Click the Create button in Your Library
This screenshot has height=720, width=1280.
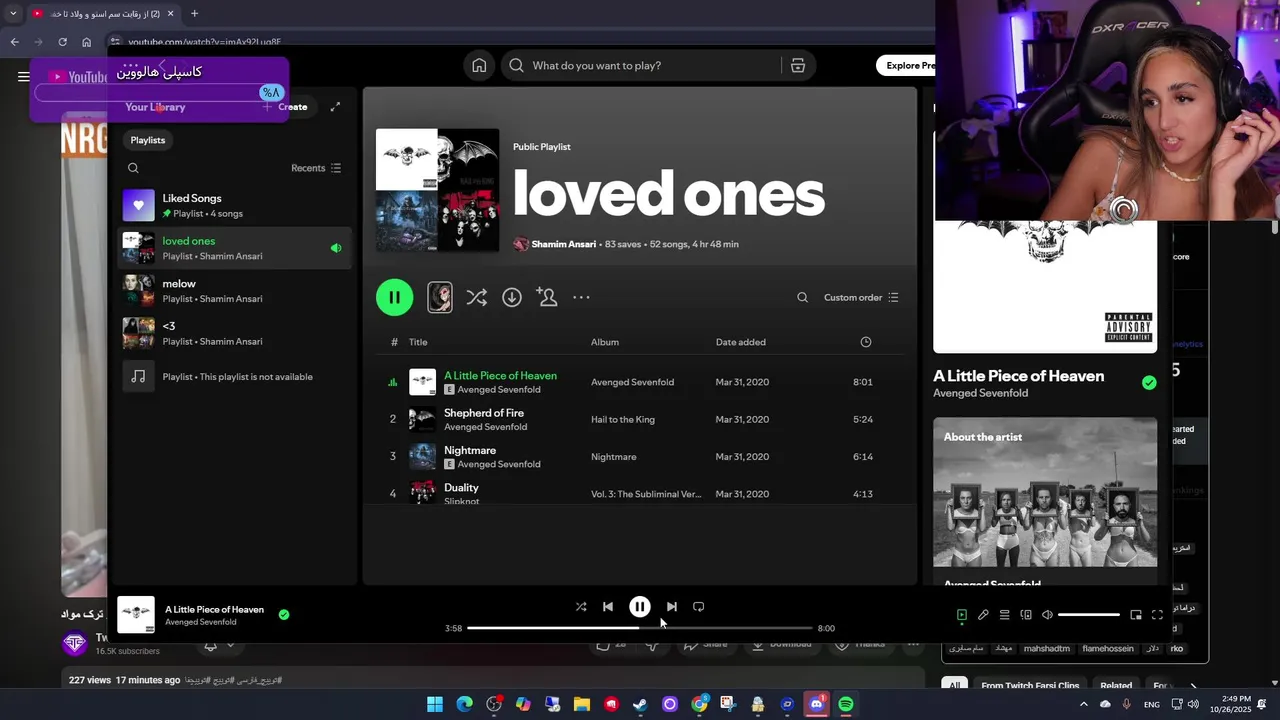click(x=286, y=106)
